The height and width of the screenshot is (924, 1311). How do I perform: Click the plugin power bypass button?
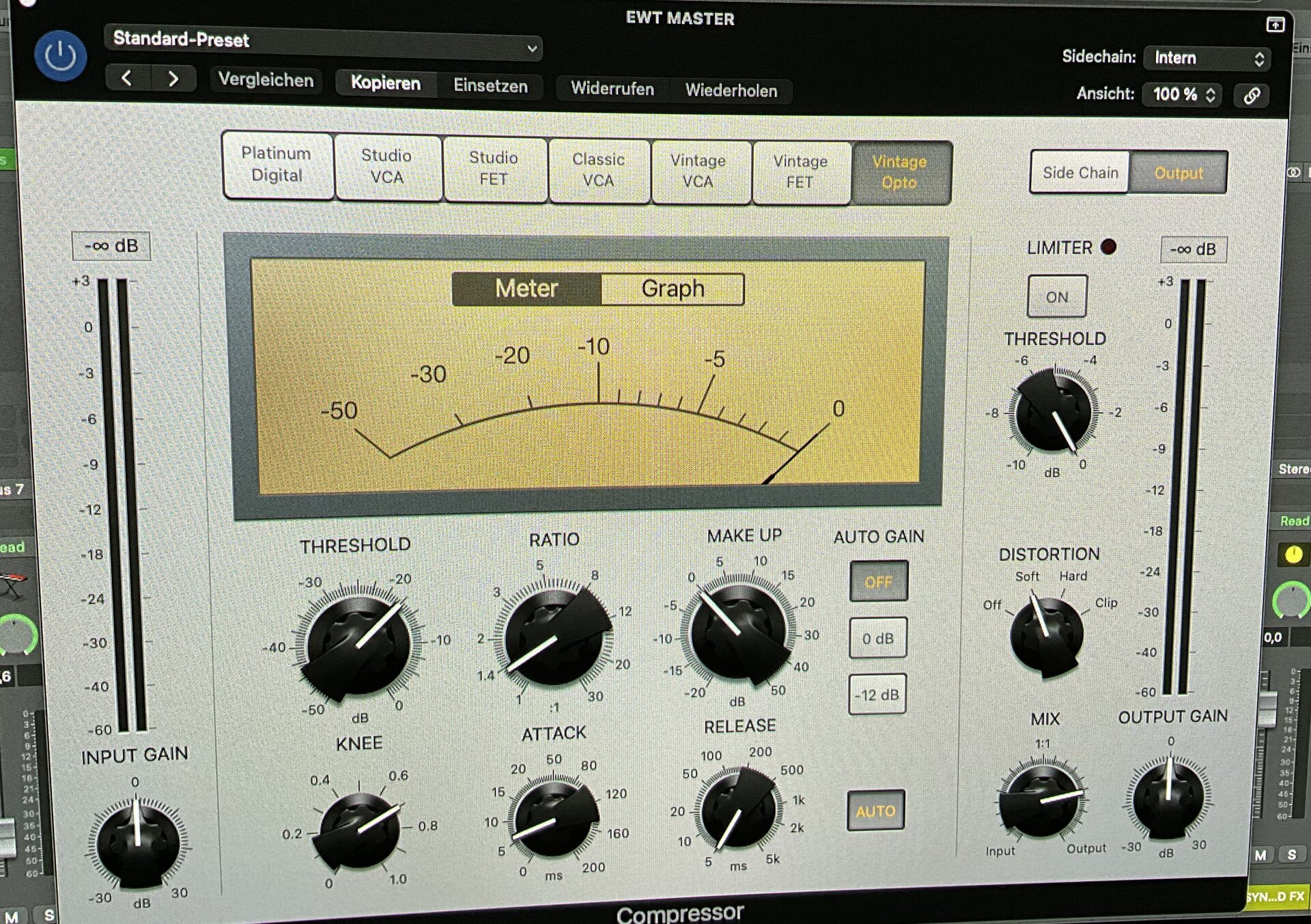pos(60,57)
